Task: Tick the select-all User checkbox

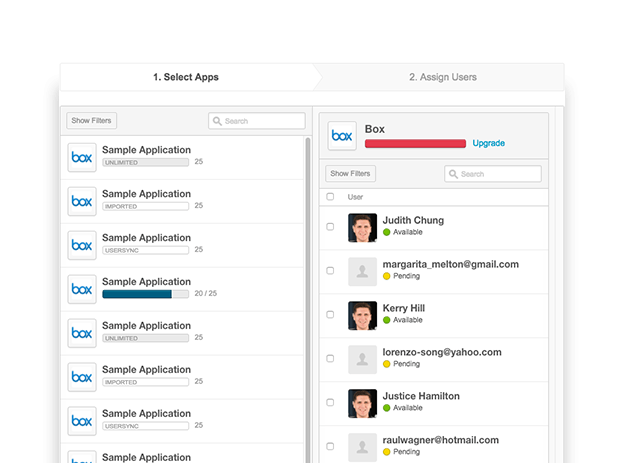Action: [330, 196]
